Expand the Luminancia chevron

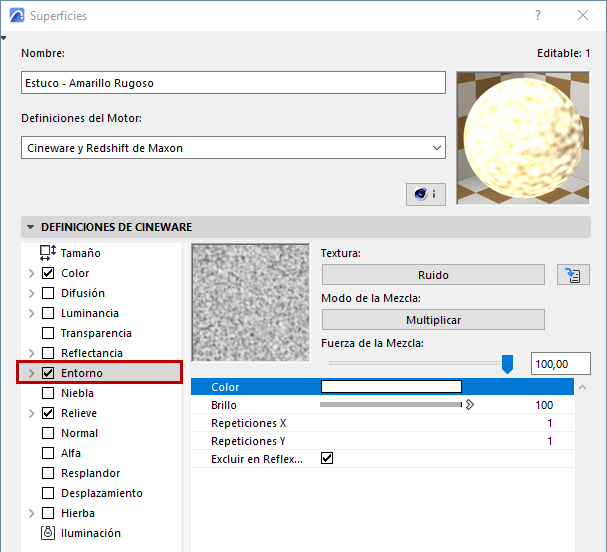(32, 313)
